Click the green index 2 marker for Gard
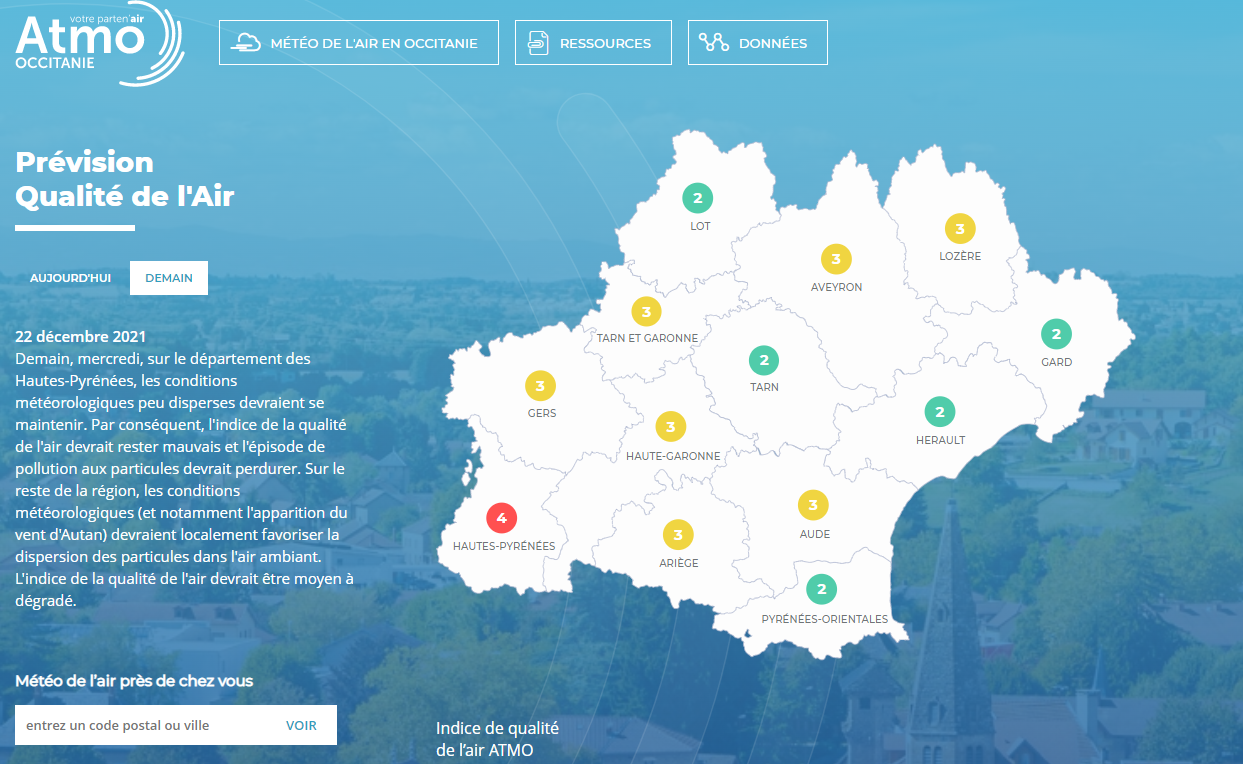 [x=1056, y=334]
